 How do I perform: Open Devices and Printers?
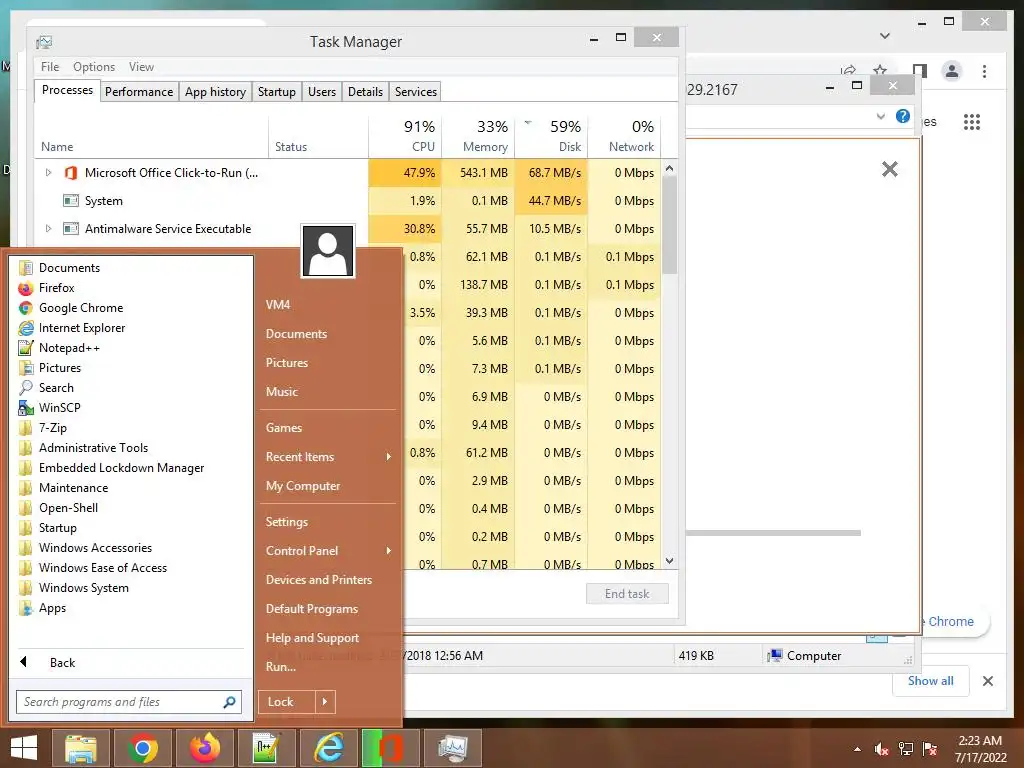pyautogui.click(x=319, y=580)
